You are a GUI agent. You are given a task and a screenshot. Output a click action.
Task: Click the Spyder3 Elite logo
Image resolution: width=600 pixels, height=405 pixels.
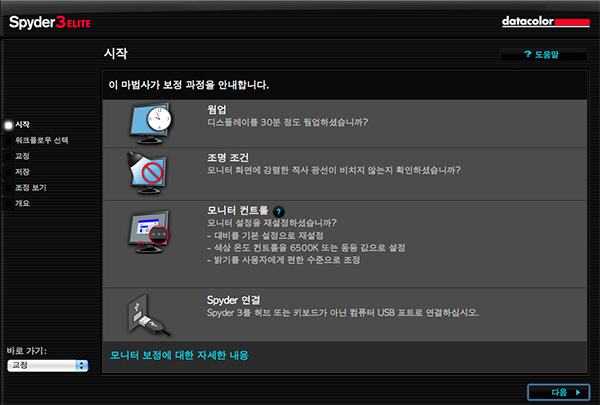click(x=50, y=22)
